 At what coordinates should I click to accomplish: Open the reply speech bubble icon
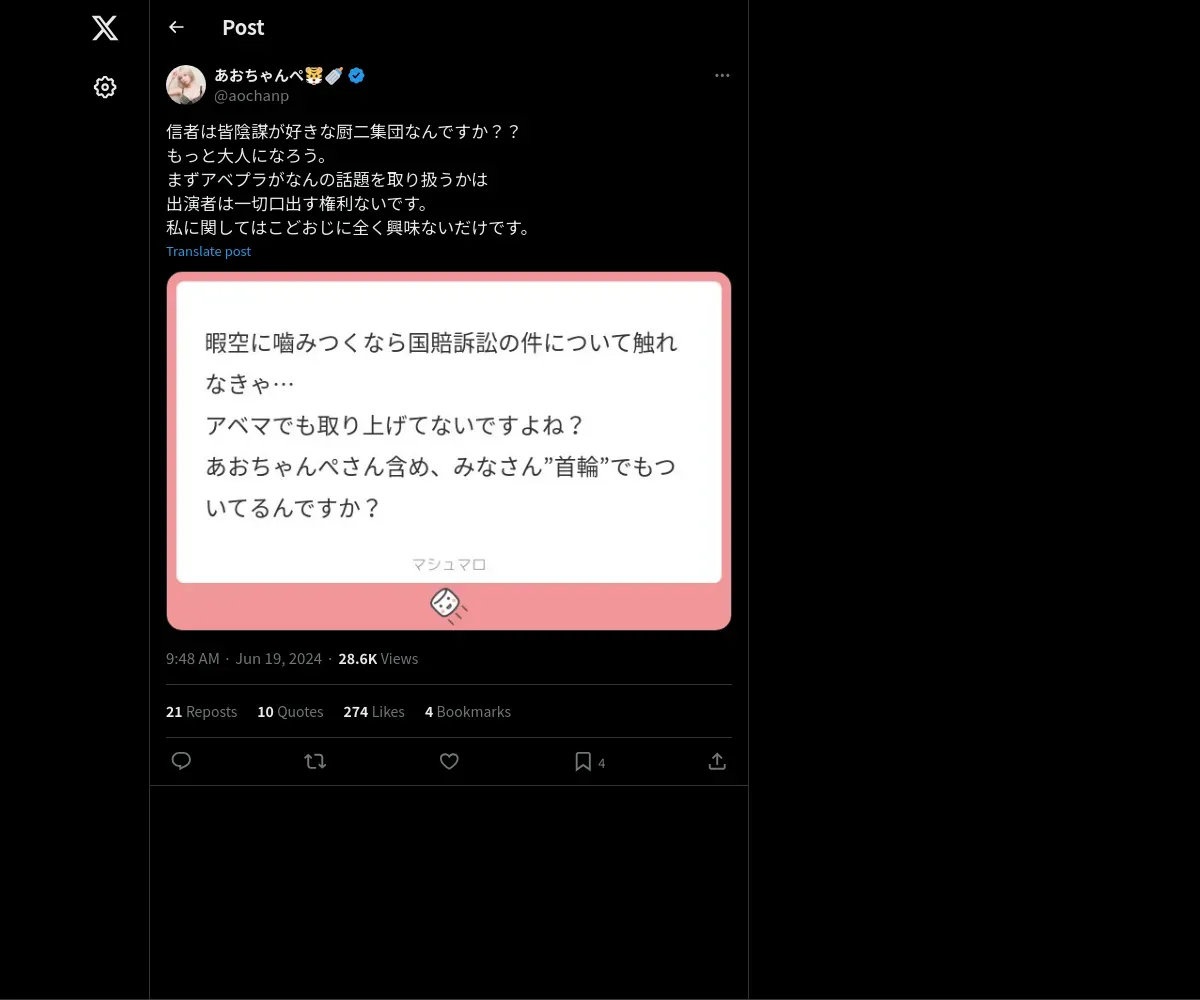[181, 761]
